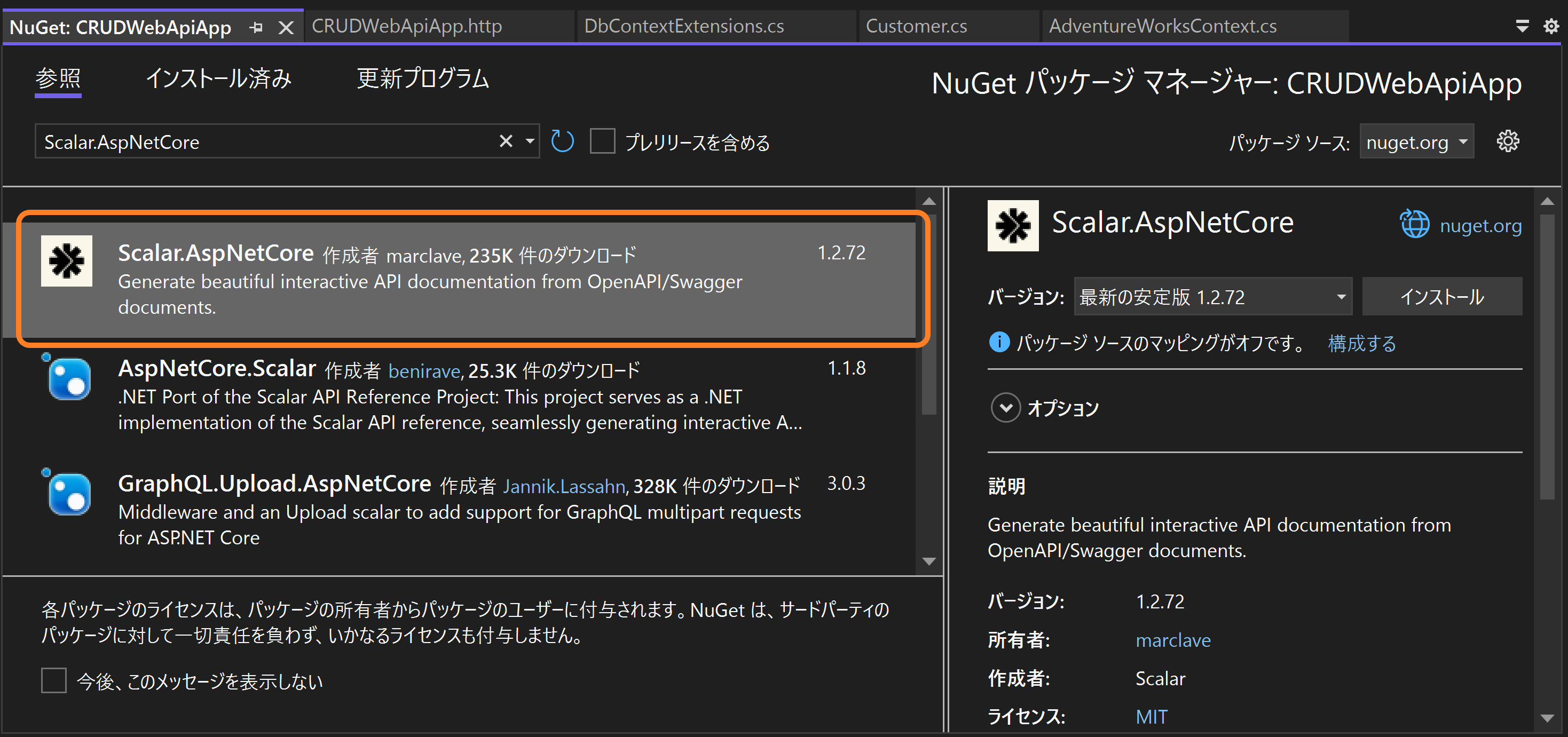This screenshot has width=1568, height=737.
Task: Close the NuGet: CRUDWebApiApp tab
Action: (286, 27)
